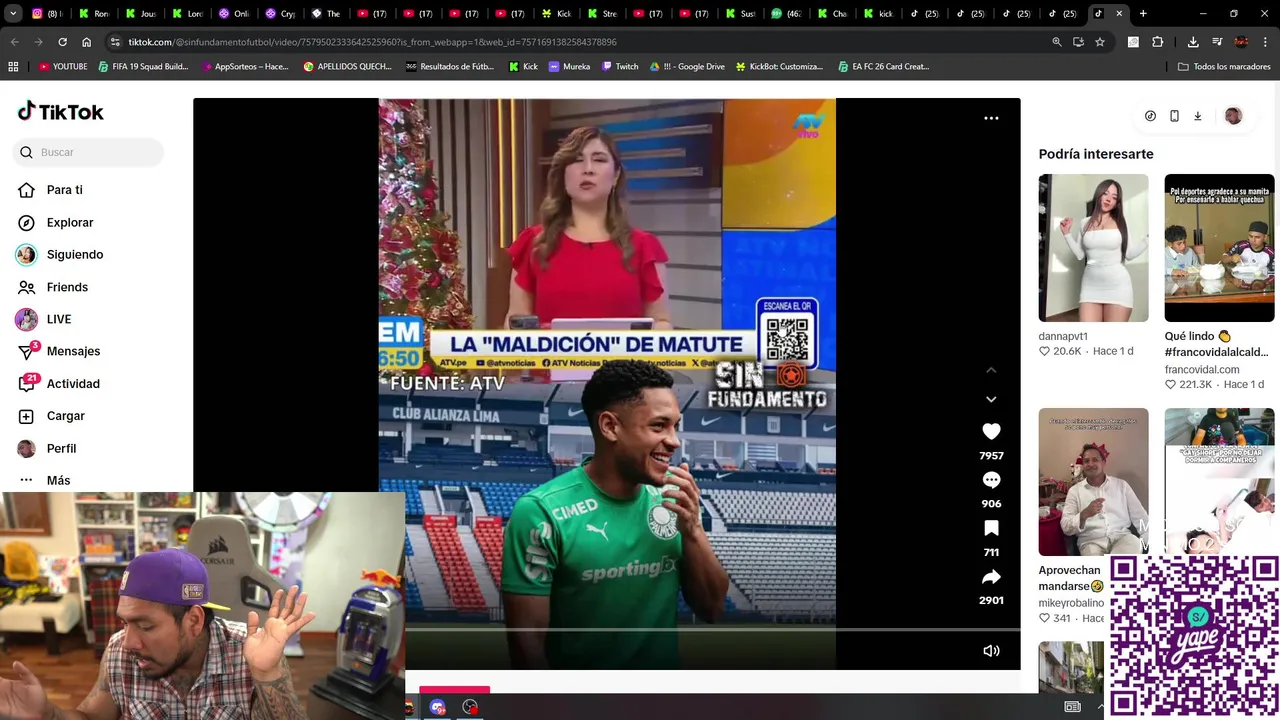Click the francovidal.com username
1280x720 pixels.
1202,370
